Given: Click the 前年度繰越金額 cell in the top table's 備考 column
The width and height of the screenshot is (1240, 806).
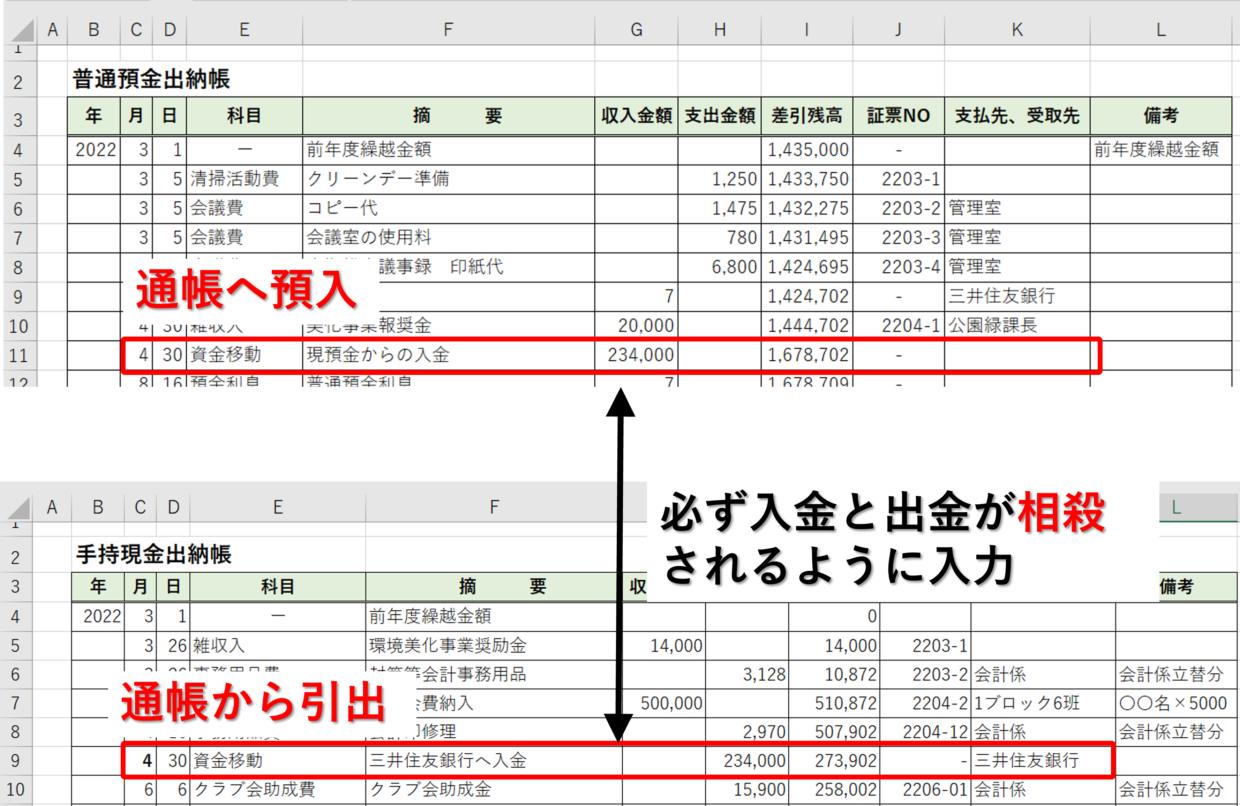Looking at the screenshot, I should (x=1161, y=151).
